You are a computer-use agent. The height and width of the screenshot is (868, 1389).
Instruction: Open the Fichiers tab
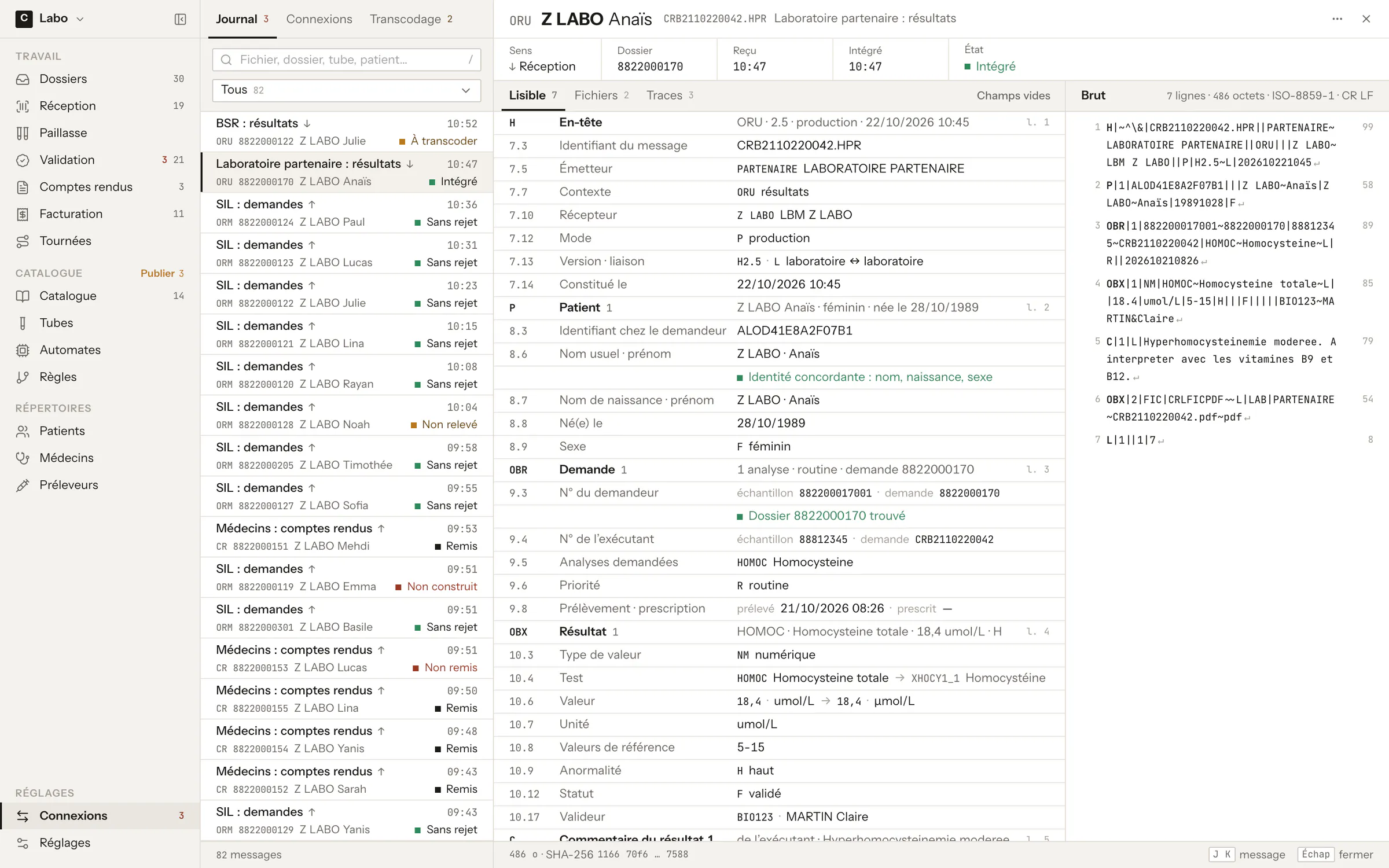tap(601, 95)
